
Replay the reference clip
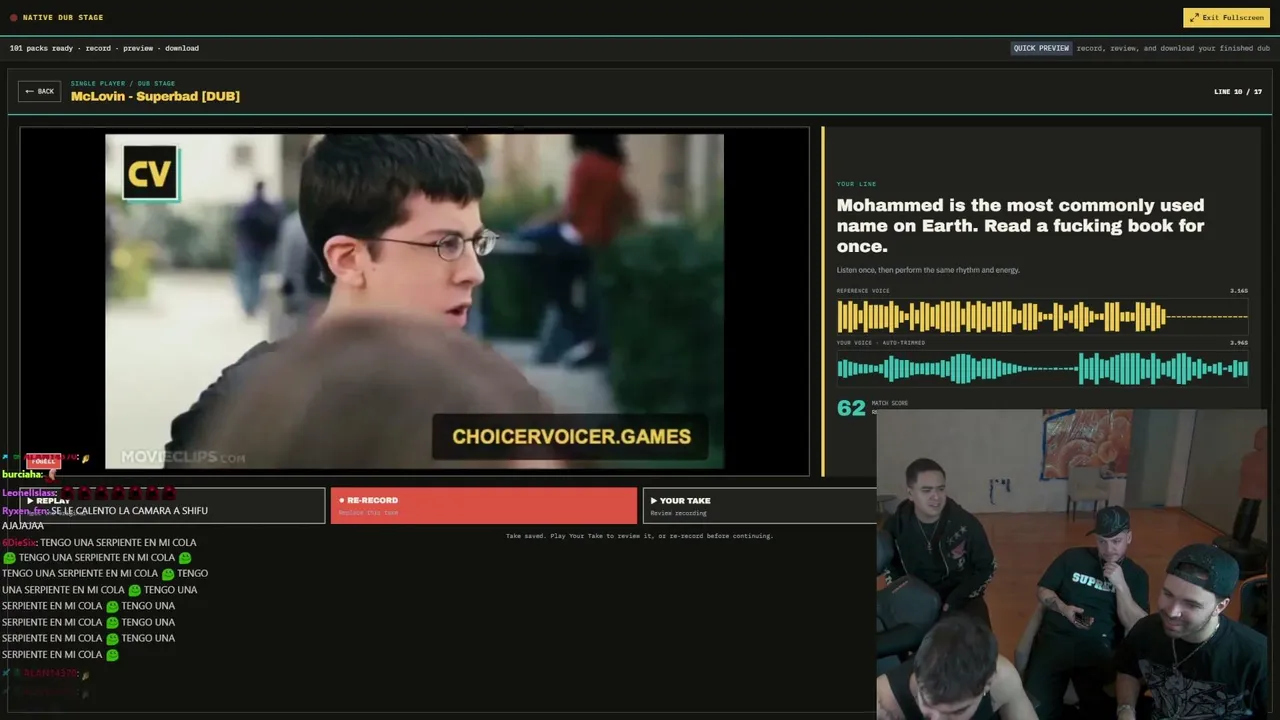172,505
